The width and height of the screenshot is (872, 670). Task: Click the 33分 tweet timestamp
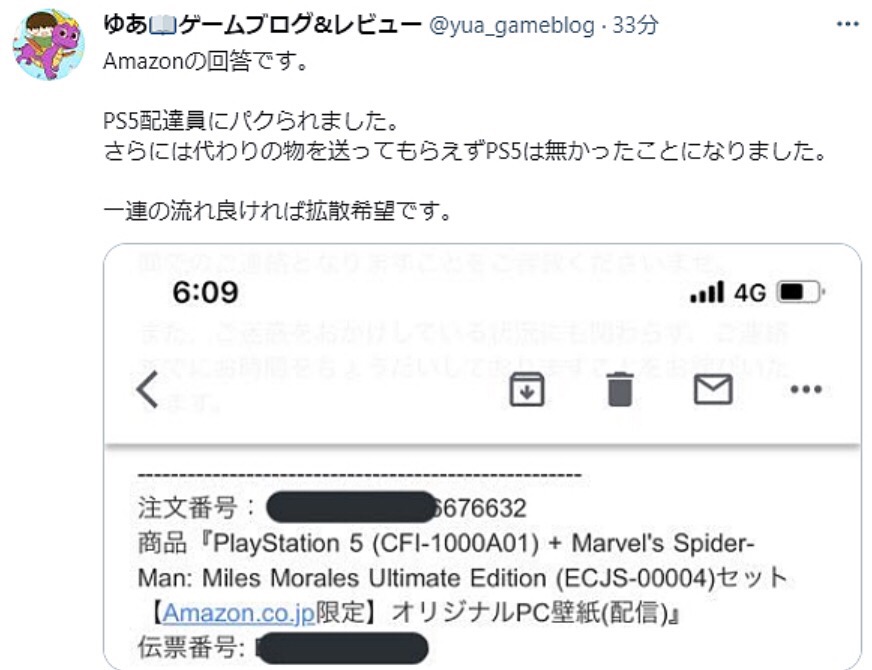(635, 25)
